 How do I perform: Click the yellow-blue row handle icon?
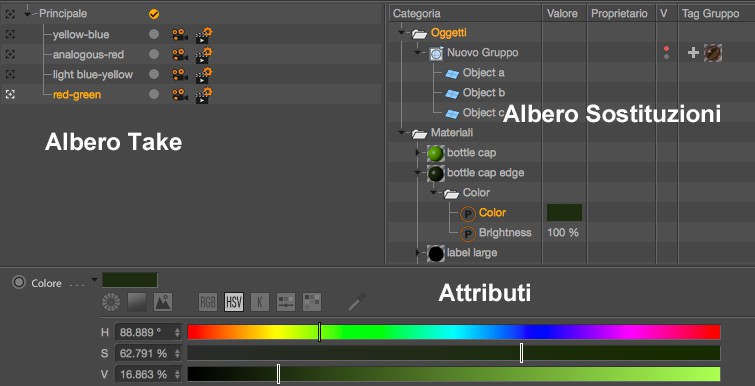[x=10, y=34]
